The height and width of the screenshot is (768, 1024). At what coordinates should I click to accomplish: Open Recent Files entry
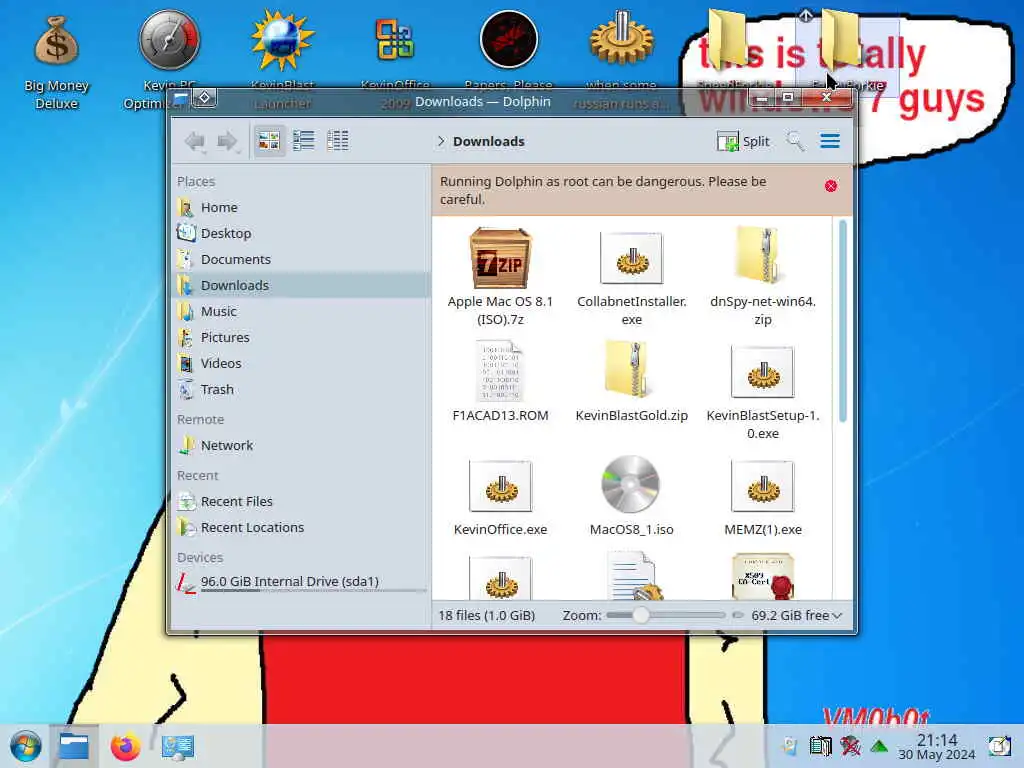[x=300, y=502]
